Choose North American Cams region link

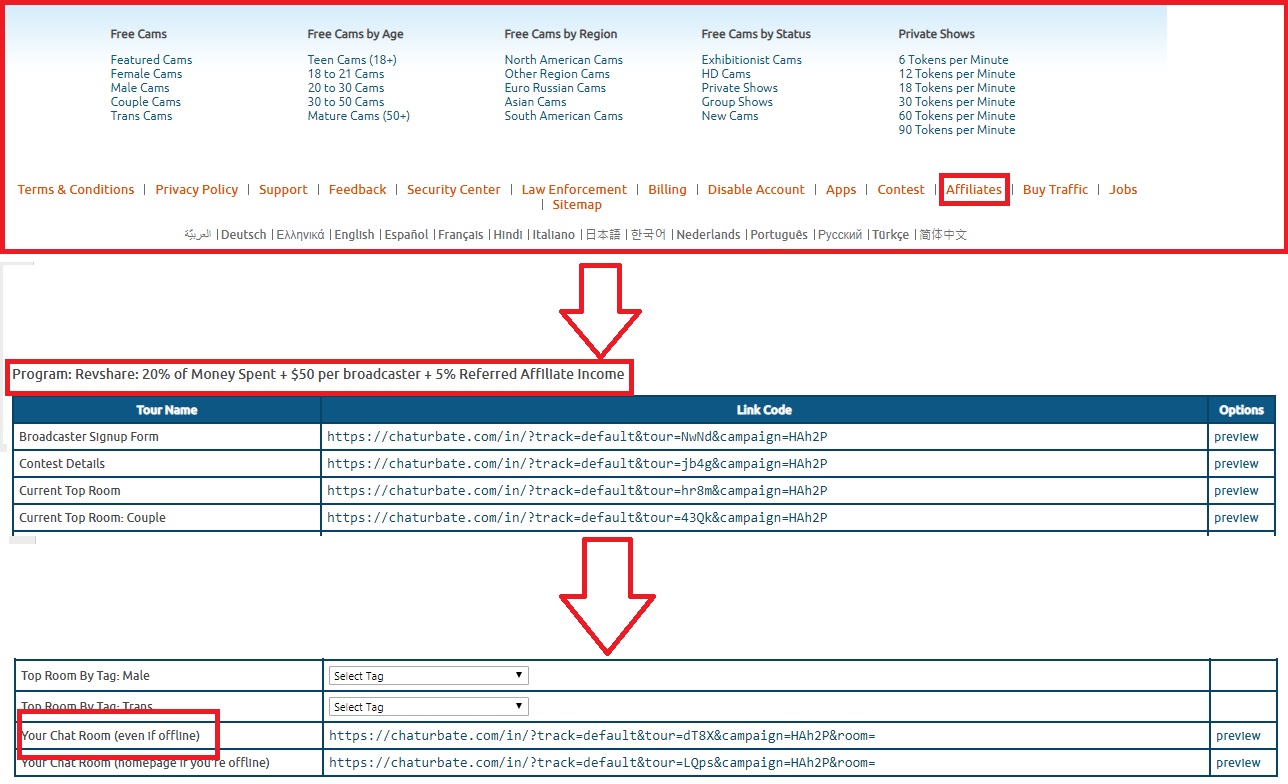563,60
